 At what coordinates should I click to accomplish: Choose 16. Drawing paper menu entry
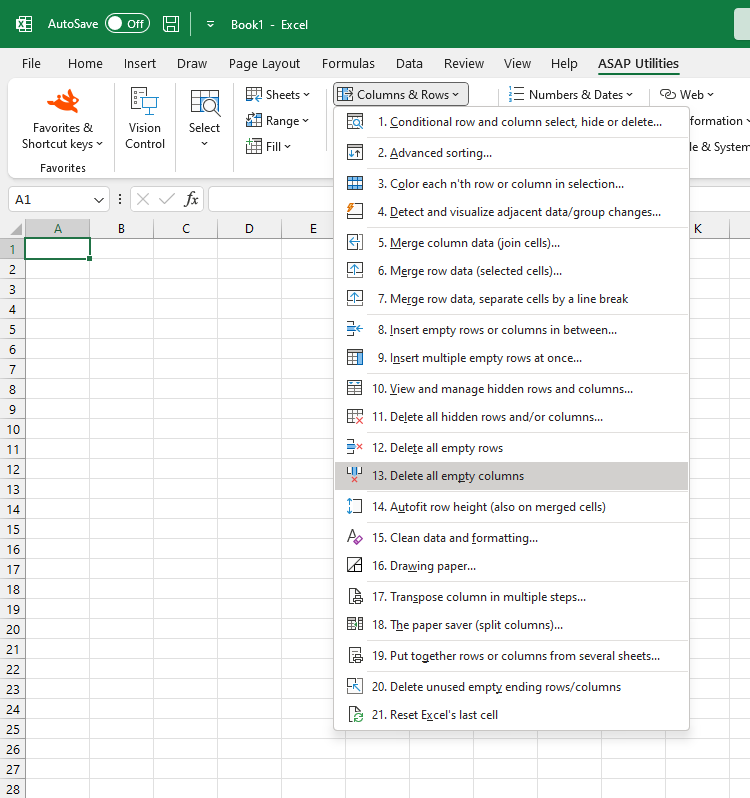[511, 566]
